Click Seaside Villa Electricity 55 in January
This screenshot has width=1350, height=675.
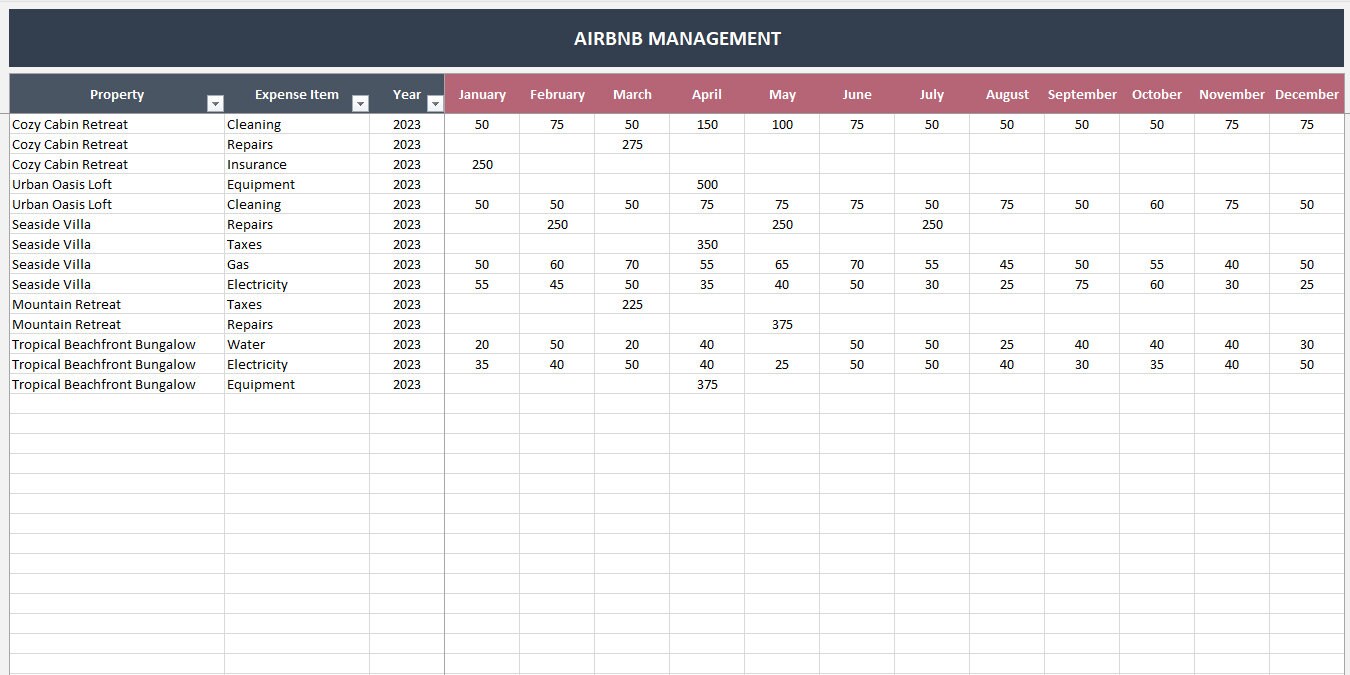482,284
